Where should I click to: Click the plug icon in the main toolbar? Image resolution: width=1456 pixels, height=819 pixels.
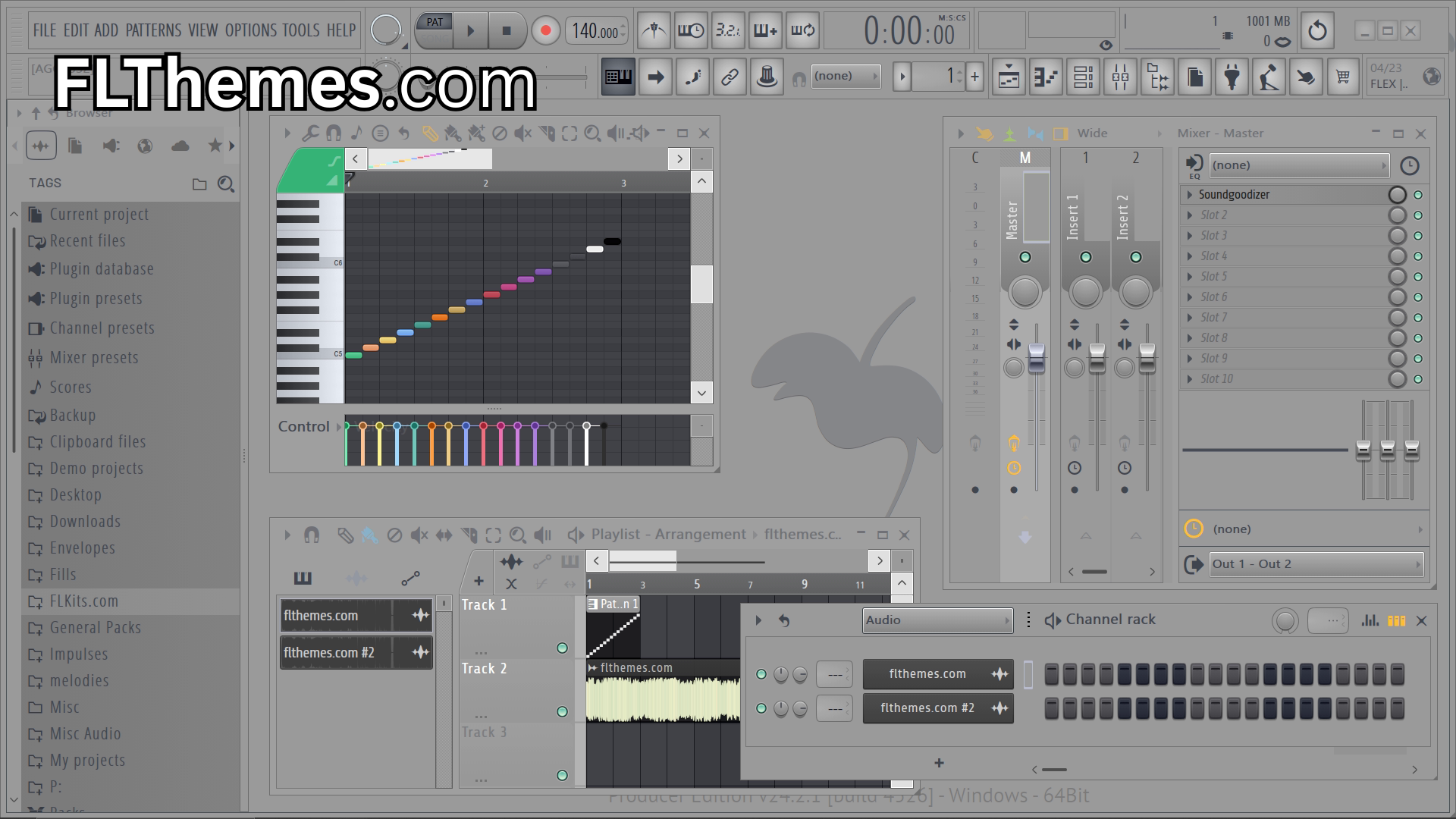1232,77
